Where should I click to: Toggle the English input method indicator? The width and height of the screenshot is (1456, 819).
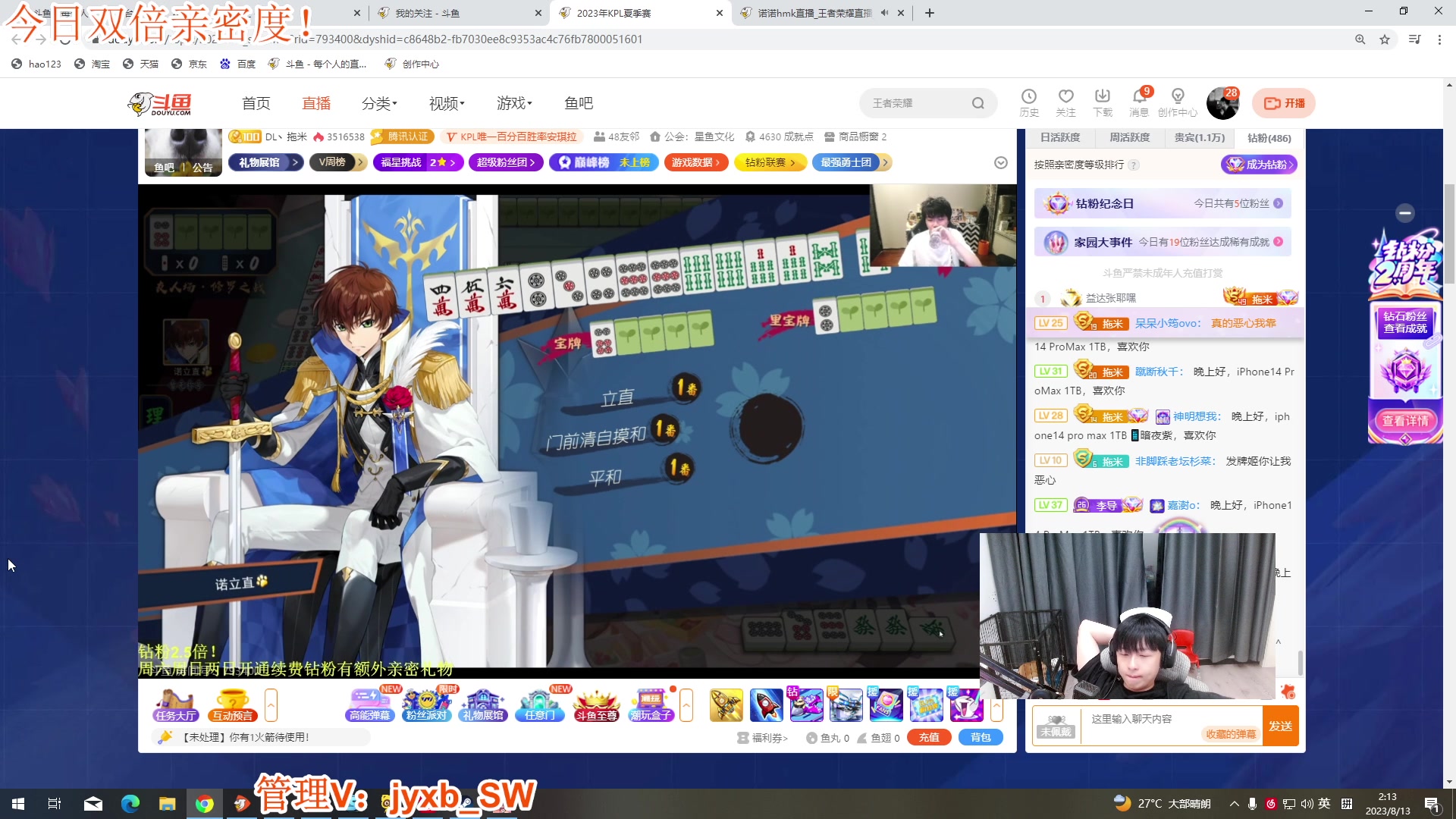pos(1324,804)
